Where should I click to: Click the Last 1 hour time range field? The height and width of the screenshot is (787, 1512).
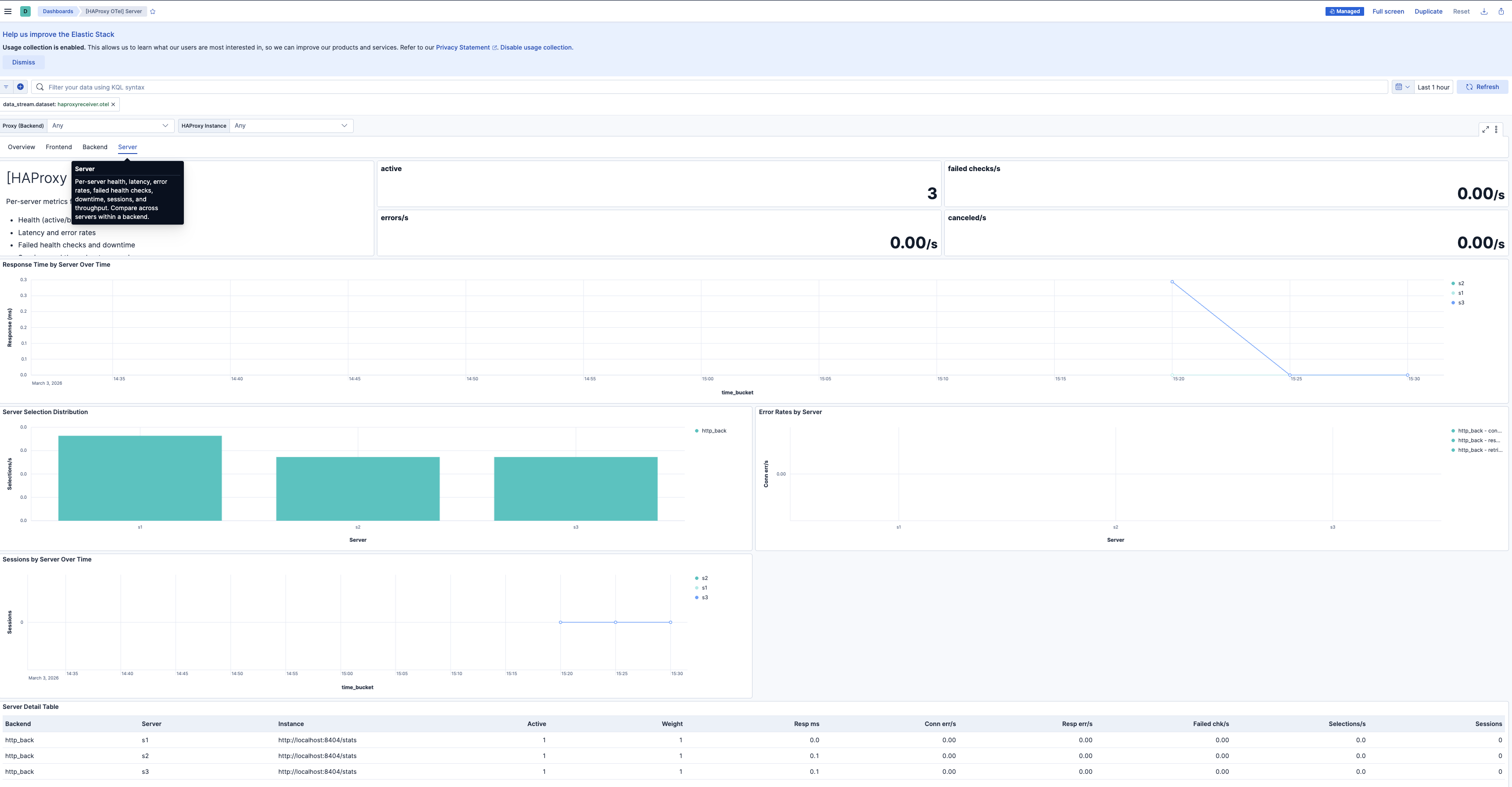[x=1433, y=87]
